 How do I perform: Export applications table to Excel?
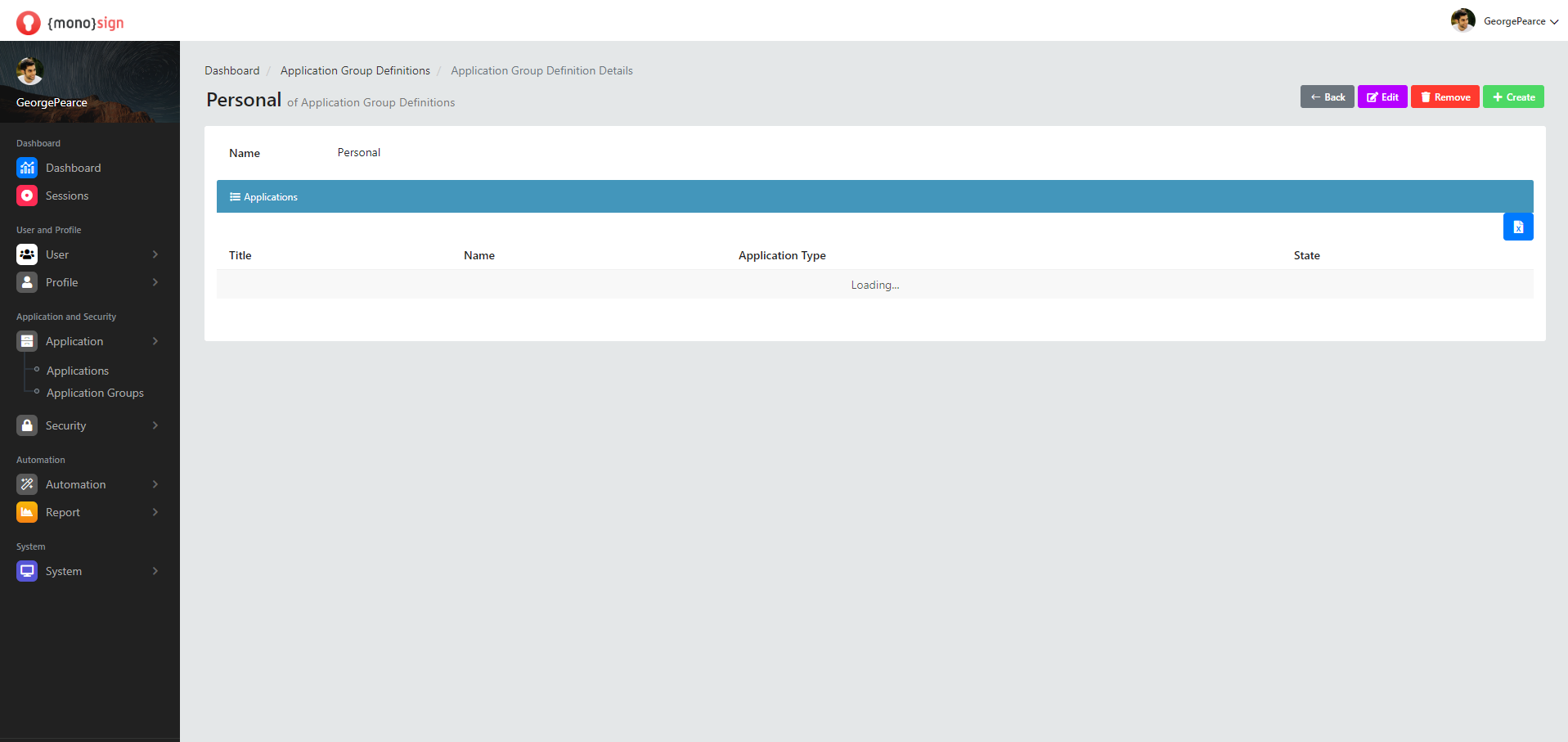[x=1518, y=227]
